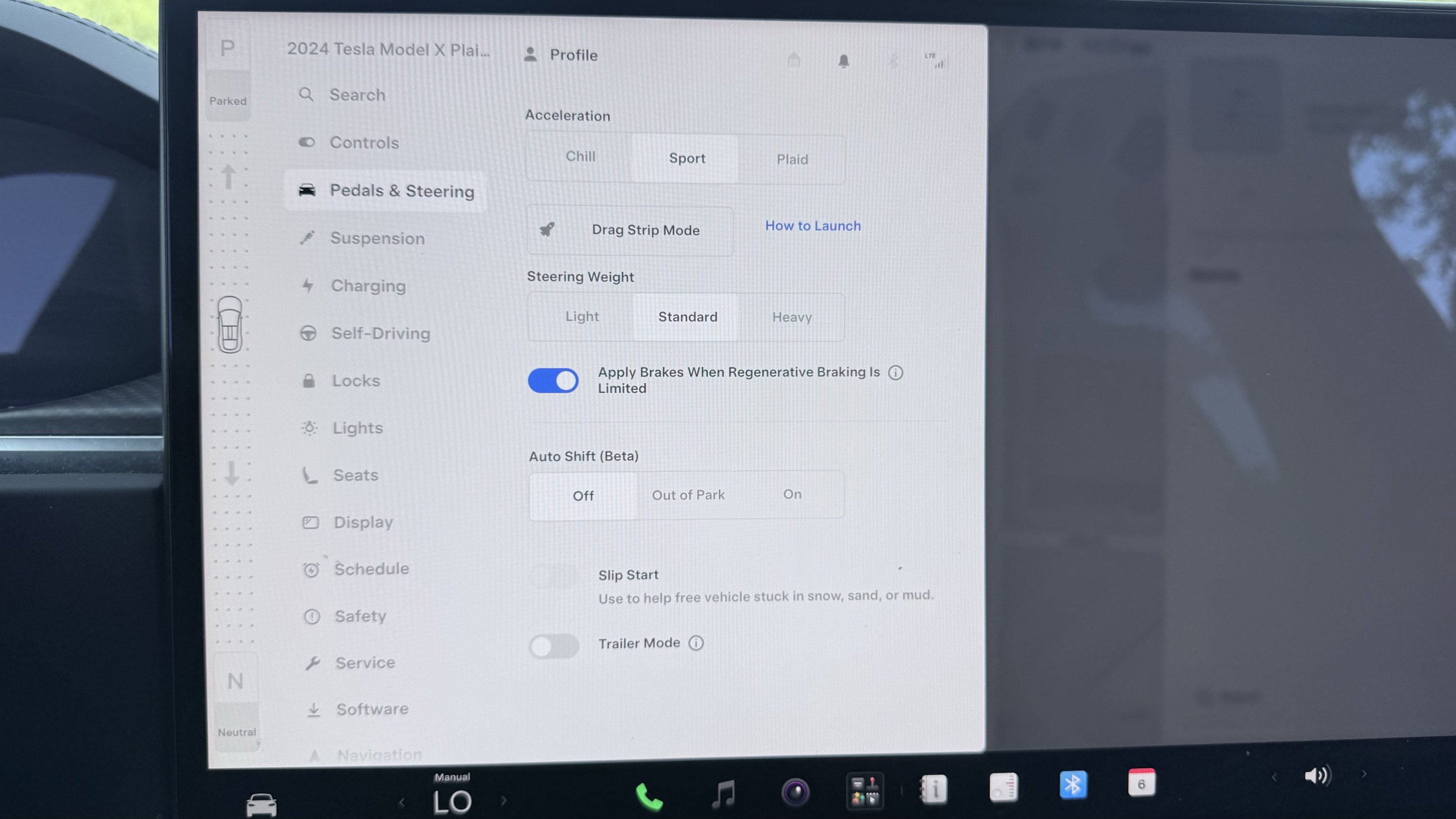Open the all-apps launcher in the dock
The width and height of the screenshot is (1456, 819).
[x=865, y=790]
